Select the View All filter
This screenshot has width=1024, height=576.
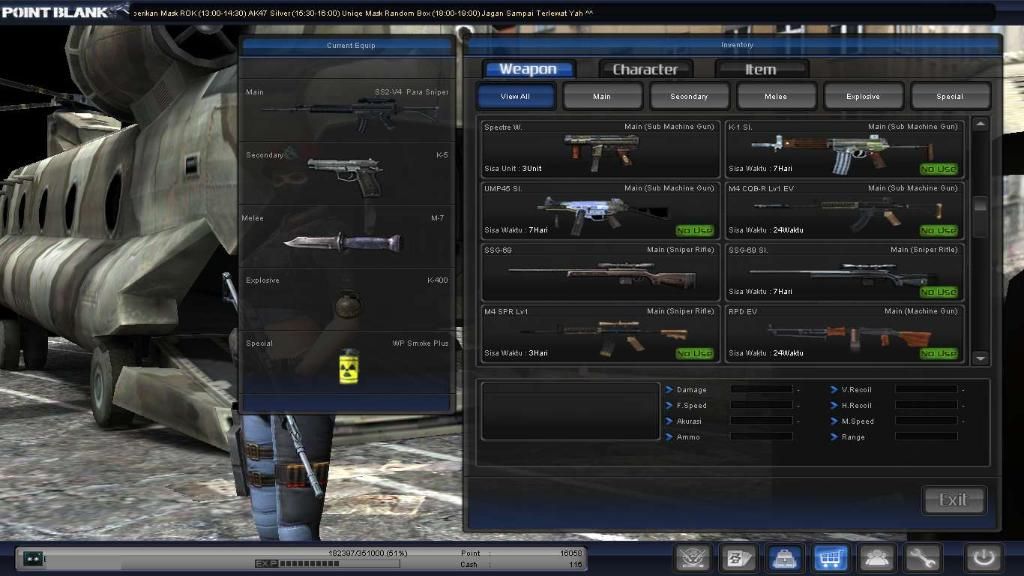tap(515, 96)
